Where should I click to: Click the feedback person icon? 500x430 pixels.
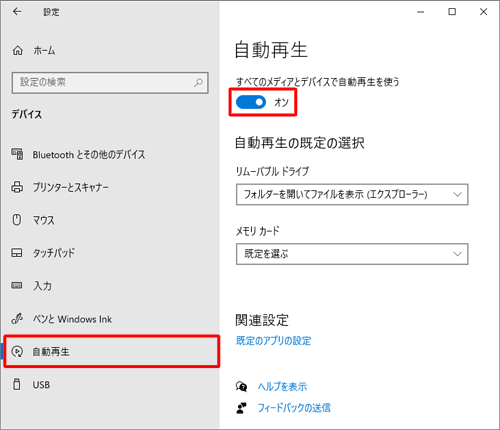[241, 408]
